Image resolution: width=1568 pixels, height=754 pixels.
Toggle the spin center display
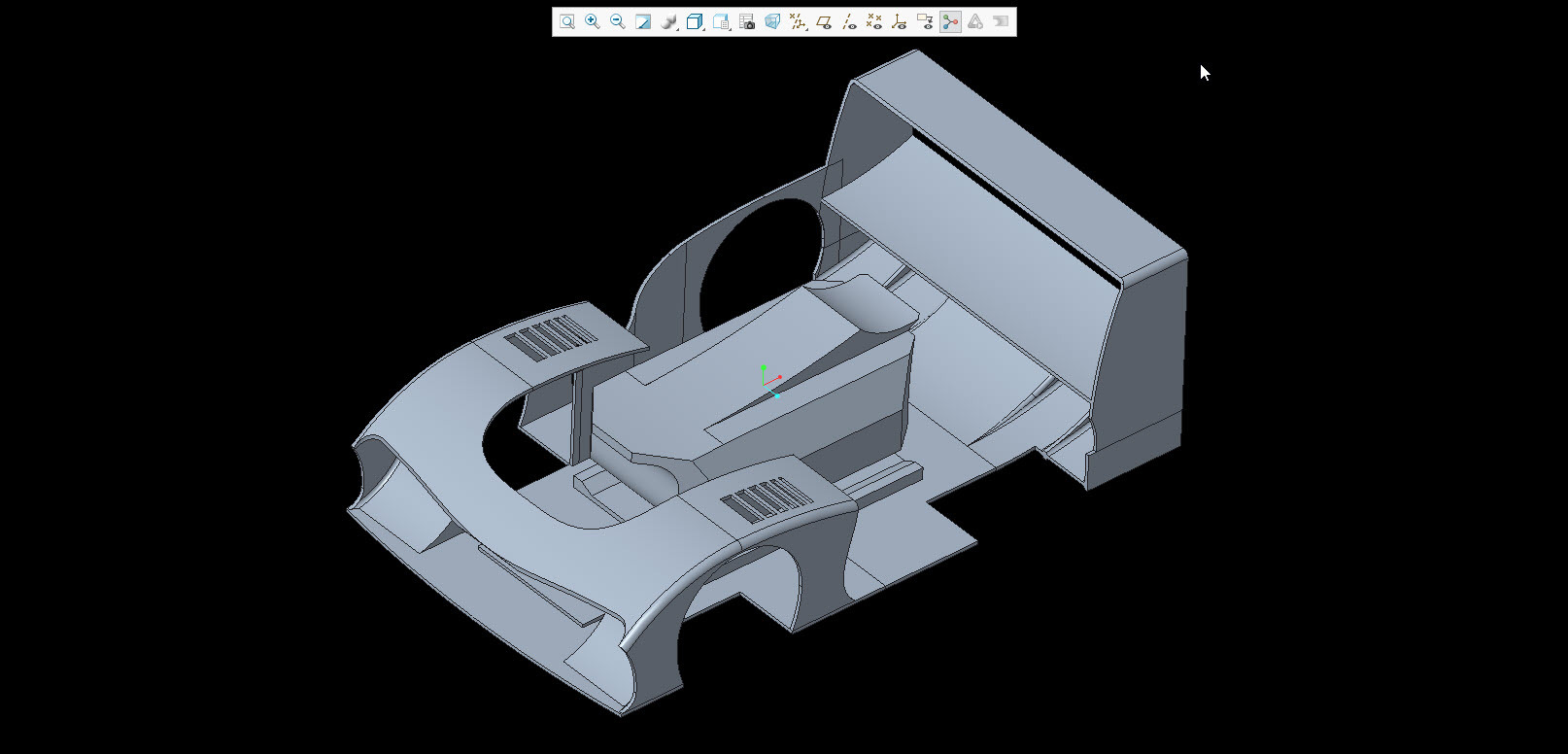[950, 21]
